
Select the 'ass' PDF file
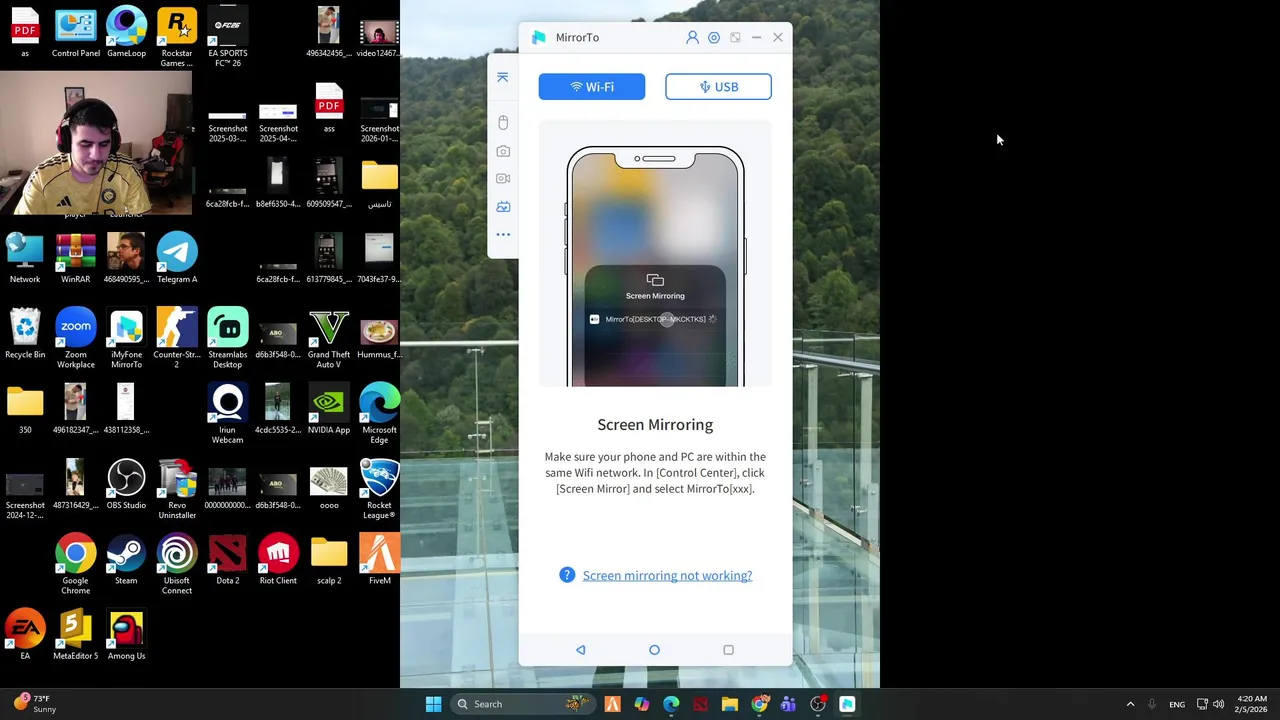(329, 108)
